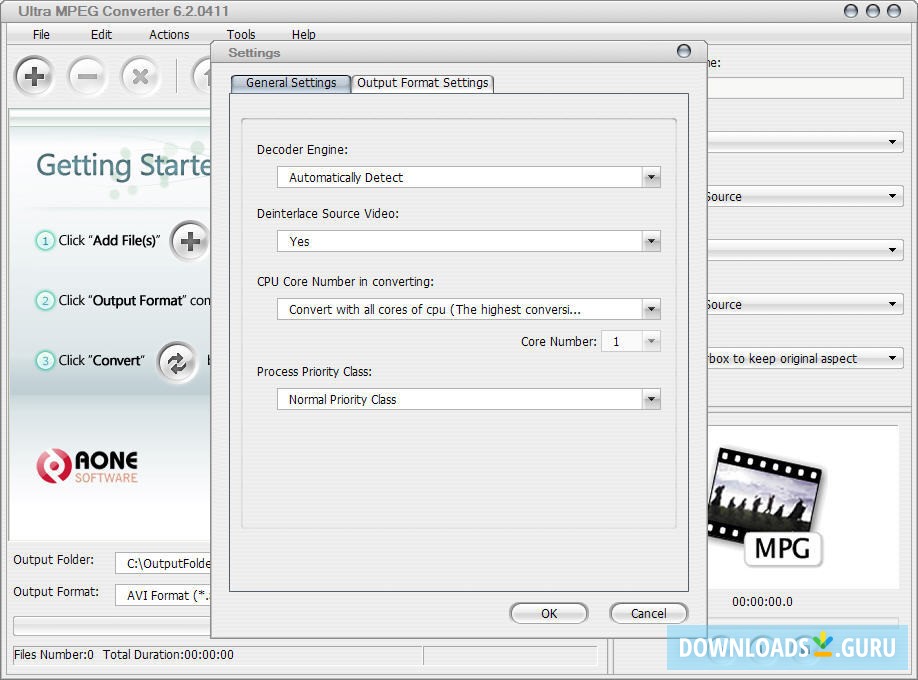Click the Process Priority Class label
The height and width of the screenshot is (680, 918).
tap(314, 372)
